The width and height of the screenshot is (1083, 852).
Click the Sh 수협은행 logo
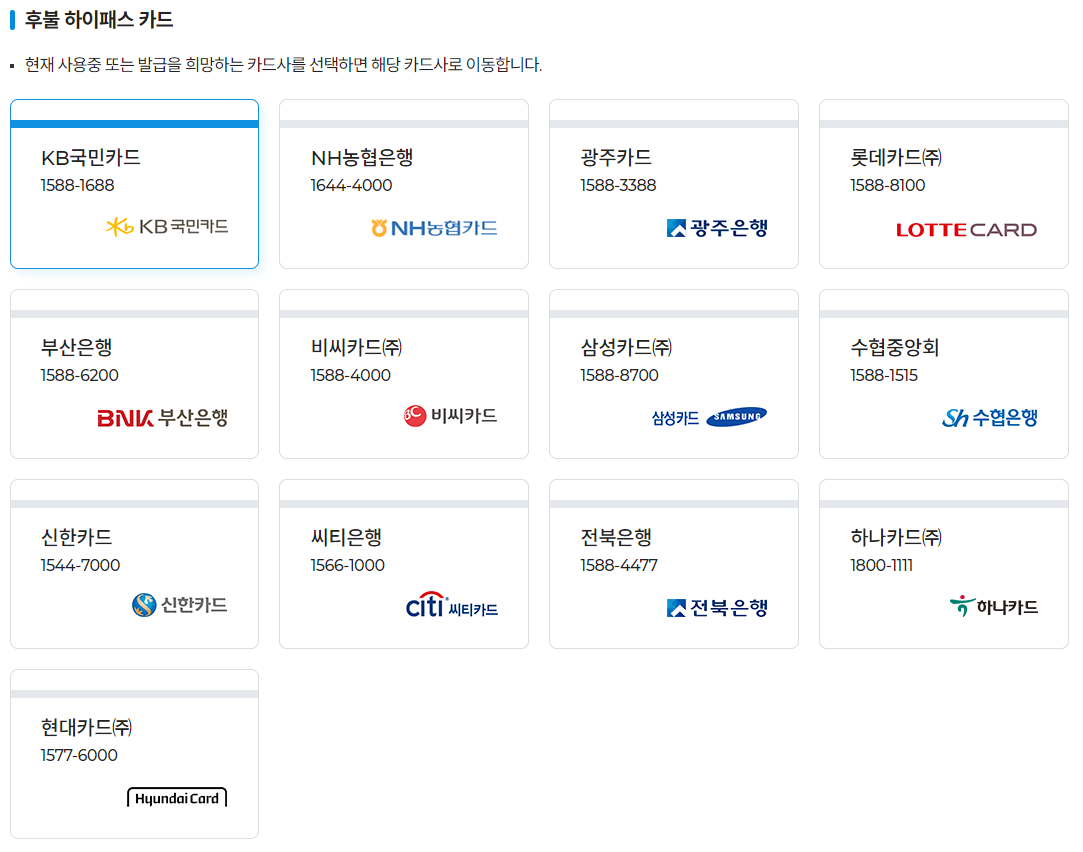coord(990,418)
